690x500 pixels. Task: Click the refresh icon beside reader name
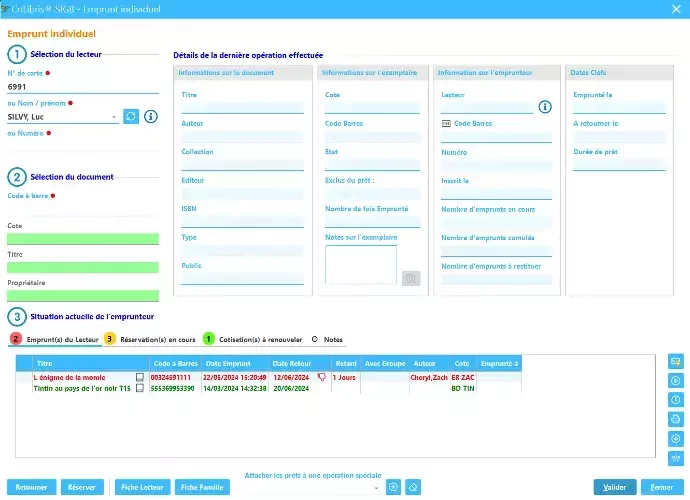(131, 117)
